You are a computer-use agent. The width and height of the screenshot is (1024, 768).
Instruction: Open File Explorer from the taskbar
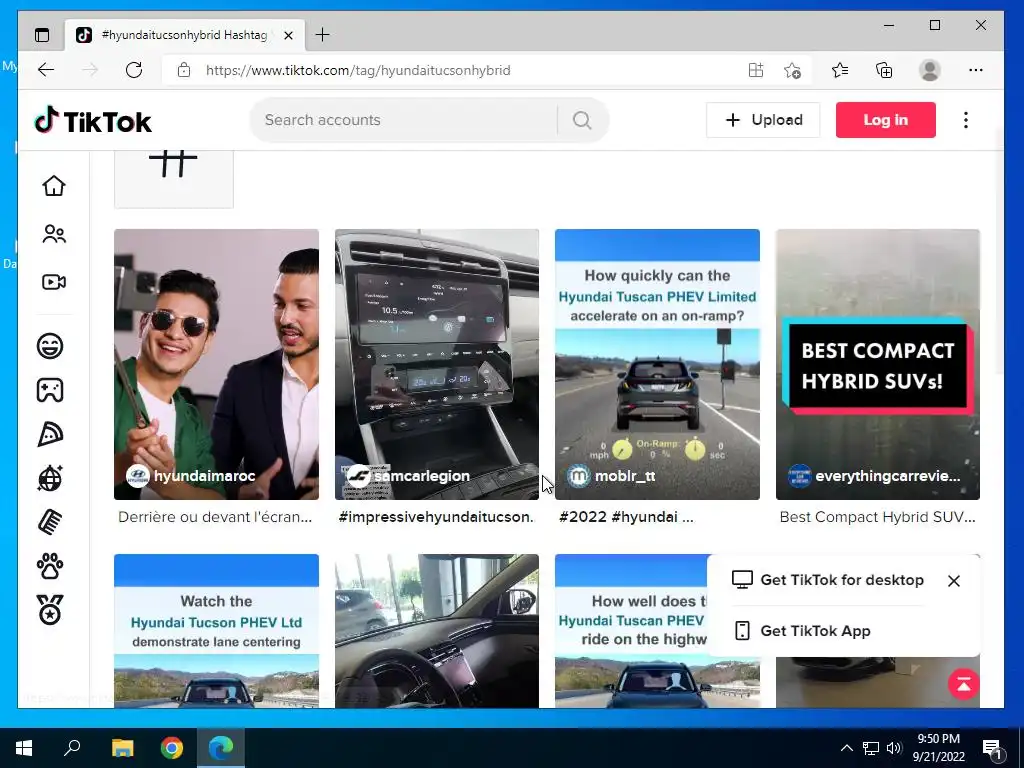point(122,748)
